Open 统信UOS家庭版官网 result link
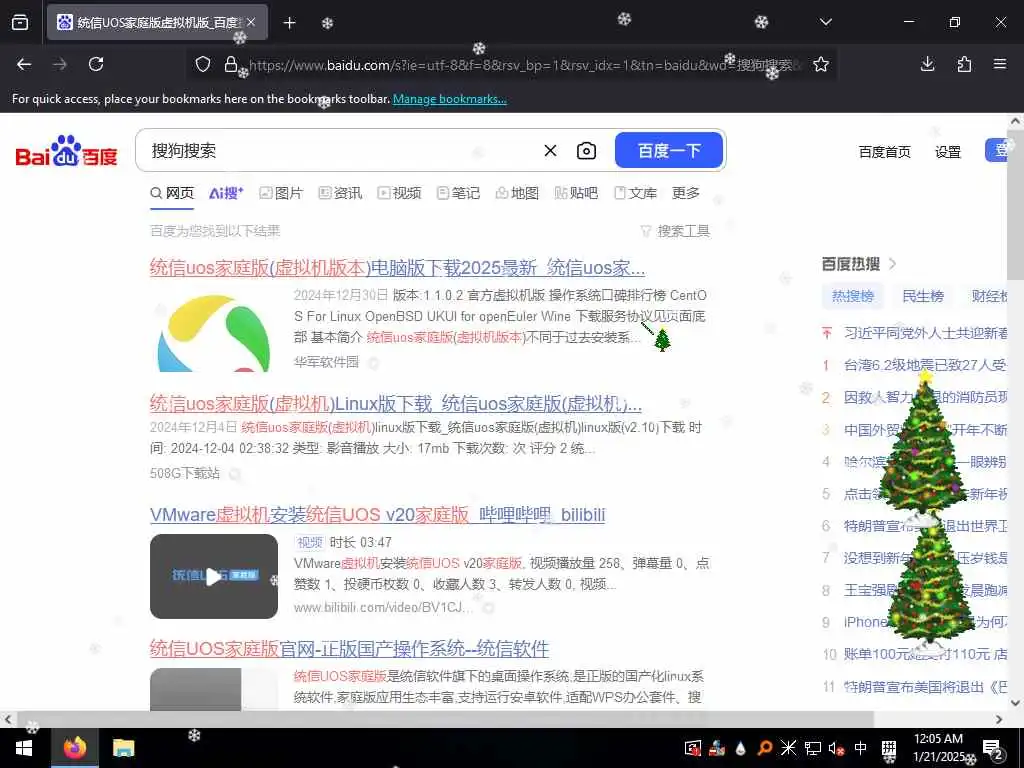Image resolution: width=1024 pixels, height=768 pixels. [x=349, y=648]
